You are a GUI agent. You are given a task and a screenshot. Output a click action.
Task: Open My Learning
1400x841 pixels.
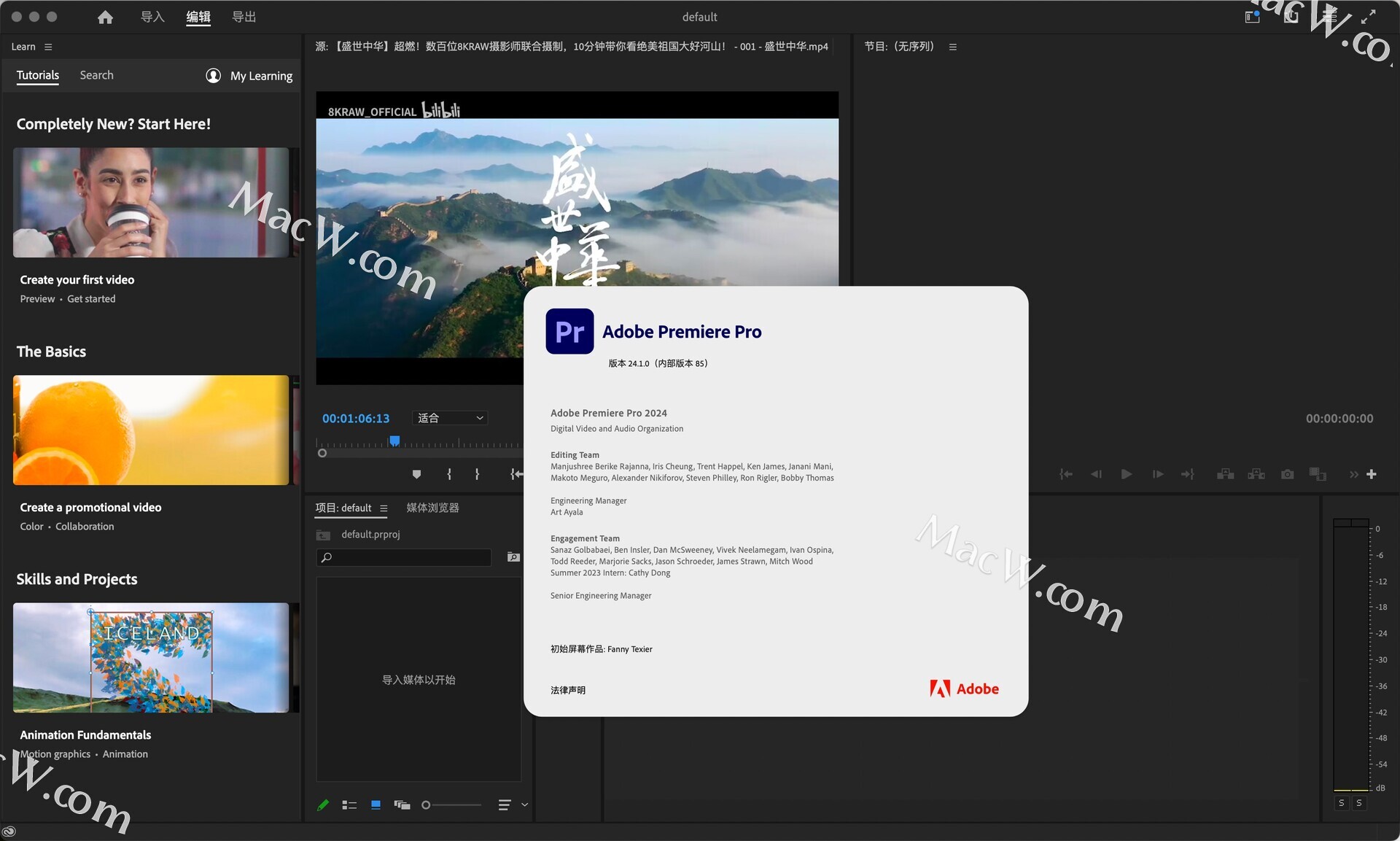pyautogui.click(x=249, y=76)
